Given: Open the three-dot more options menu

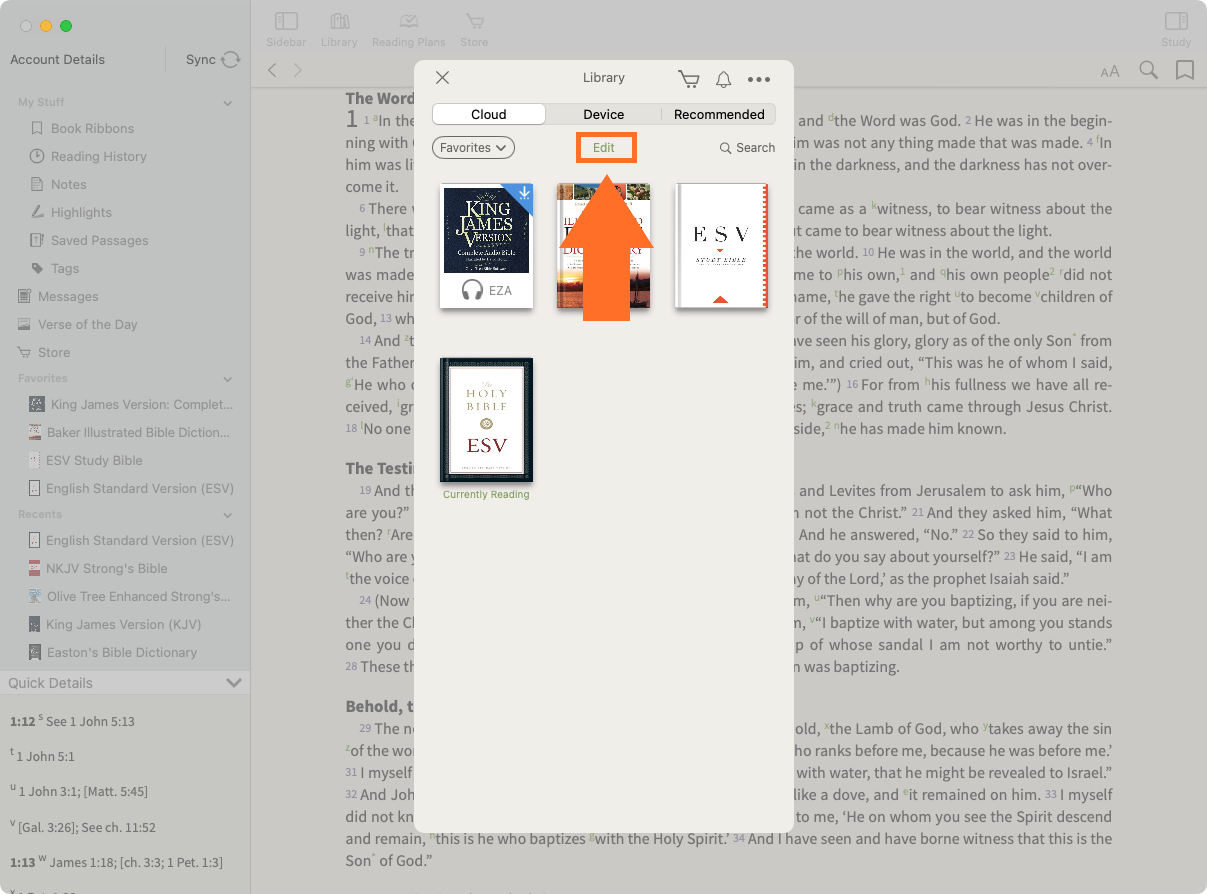Looking at the screenshot, I should coord(759,79).
